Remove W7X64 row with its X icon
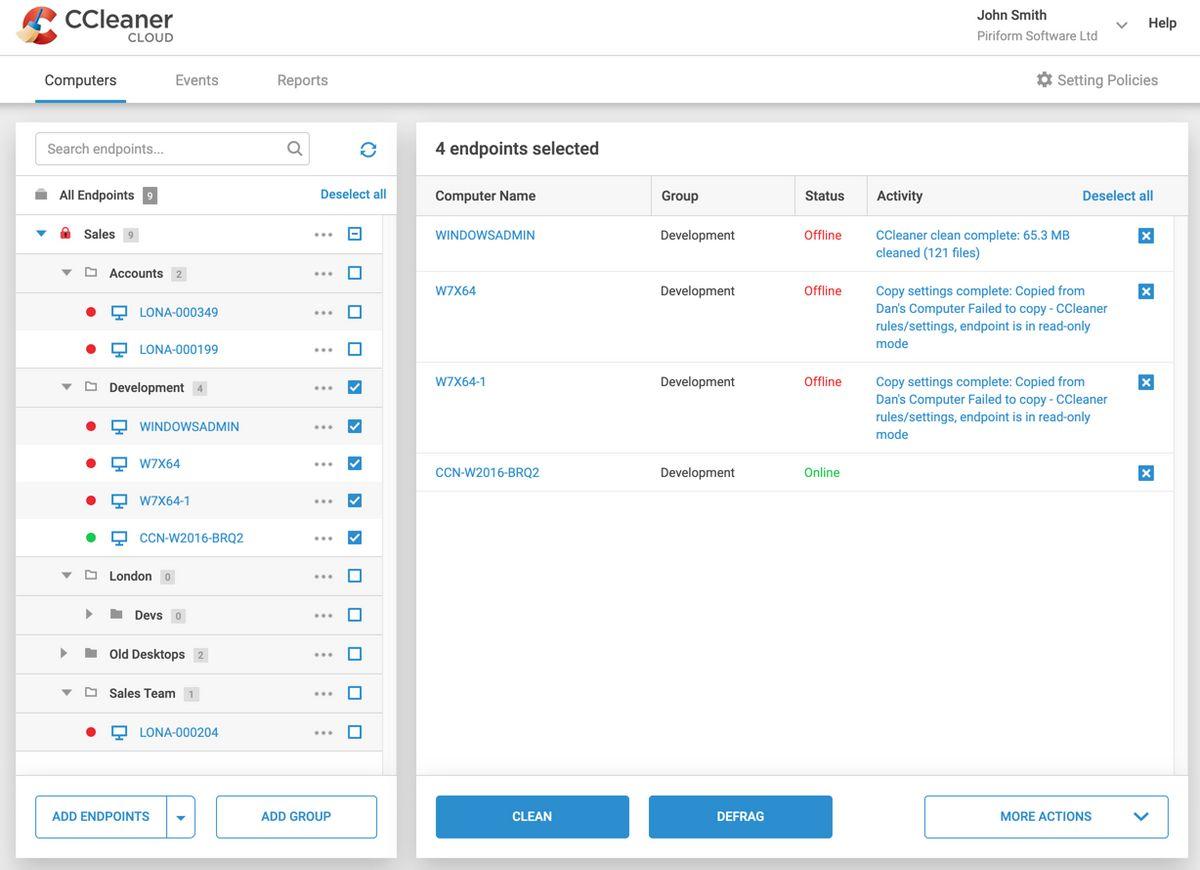The image size is (1200, 870). coord(1146,292)
